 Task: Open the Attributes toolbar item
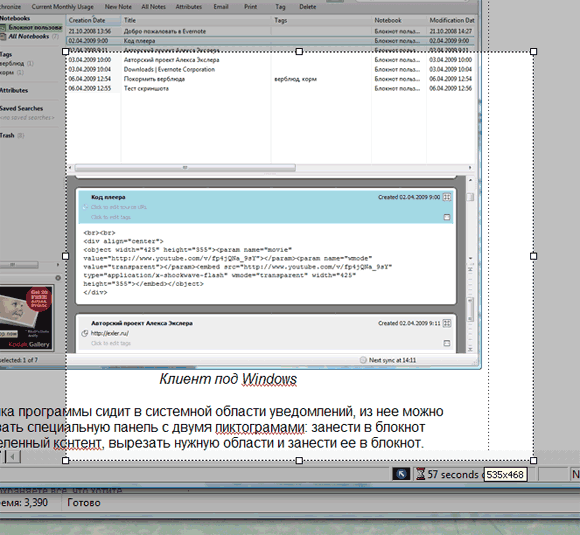[x=189, y=7]
